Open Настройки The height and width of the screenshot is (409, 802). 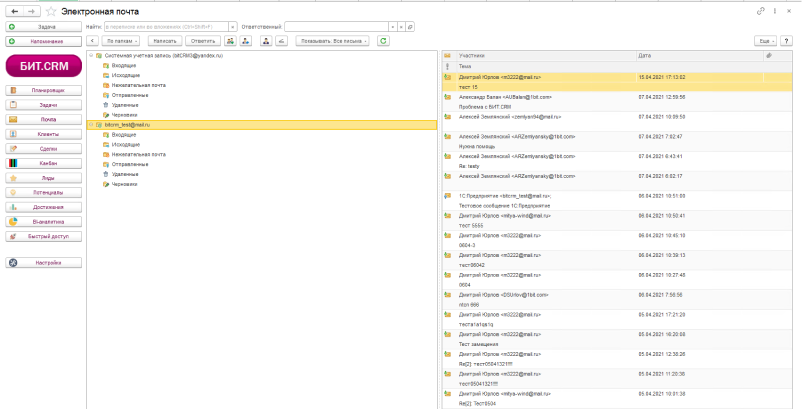[43, 263]
